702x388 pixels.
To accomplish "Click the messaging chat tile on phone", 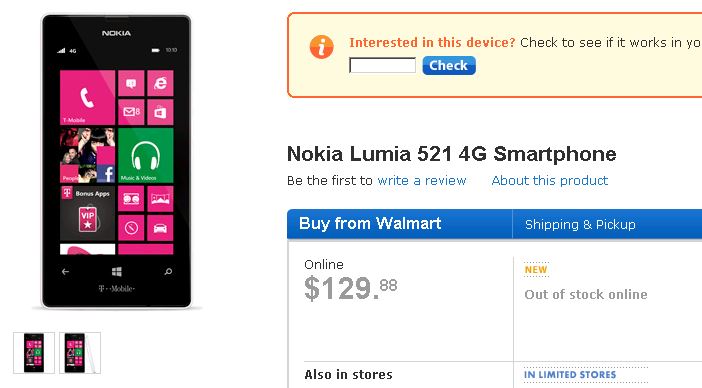I will [x=131, y=83].
